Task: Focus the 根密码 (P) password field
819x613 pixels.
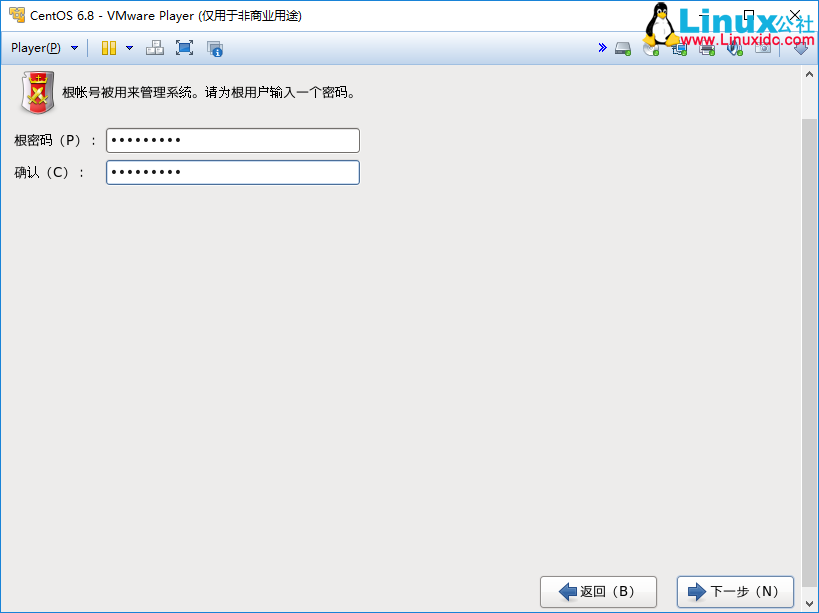Action: pos(232,141)
